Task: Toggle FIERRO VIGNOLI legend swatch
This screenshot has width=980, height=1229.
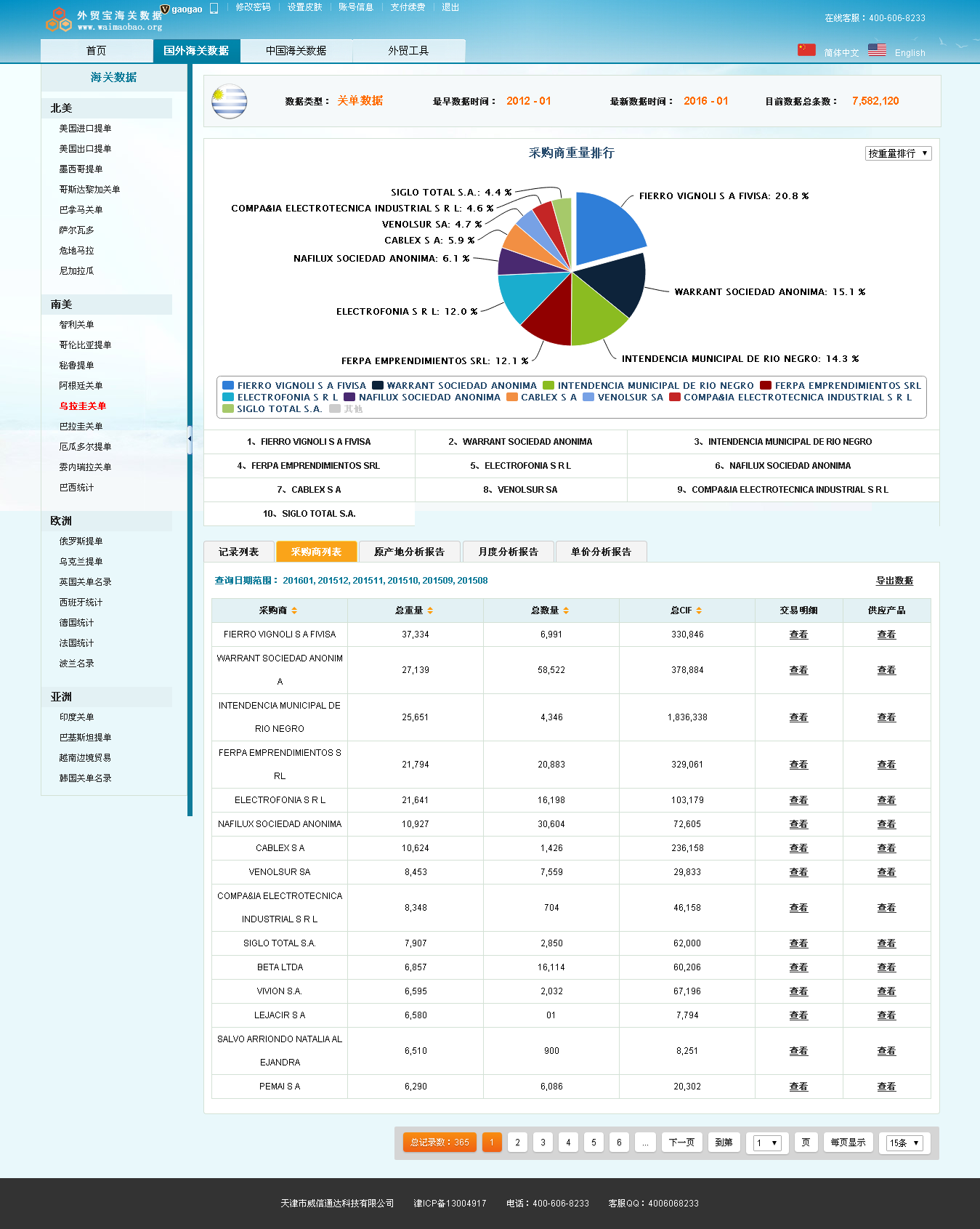Action: click(228, 385)
